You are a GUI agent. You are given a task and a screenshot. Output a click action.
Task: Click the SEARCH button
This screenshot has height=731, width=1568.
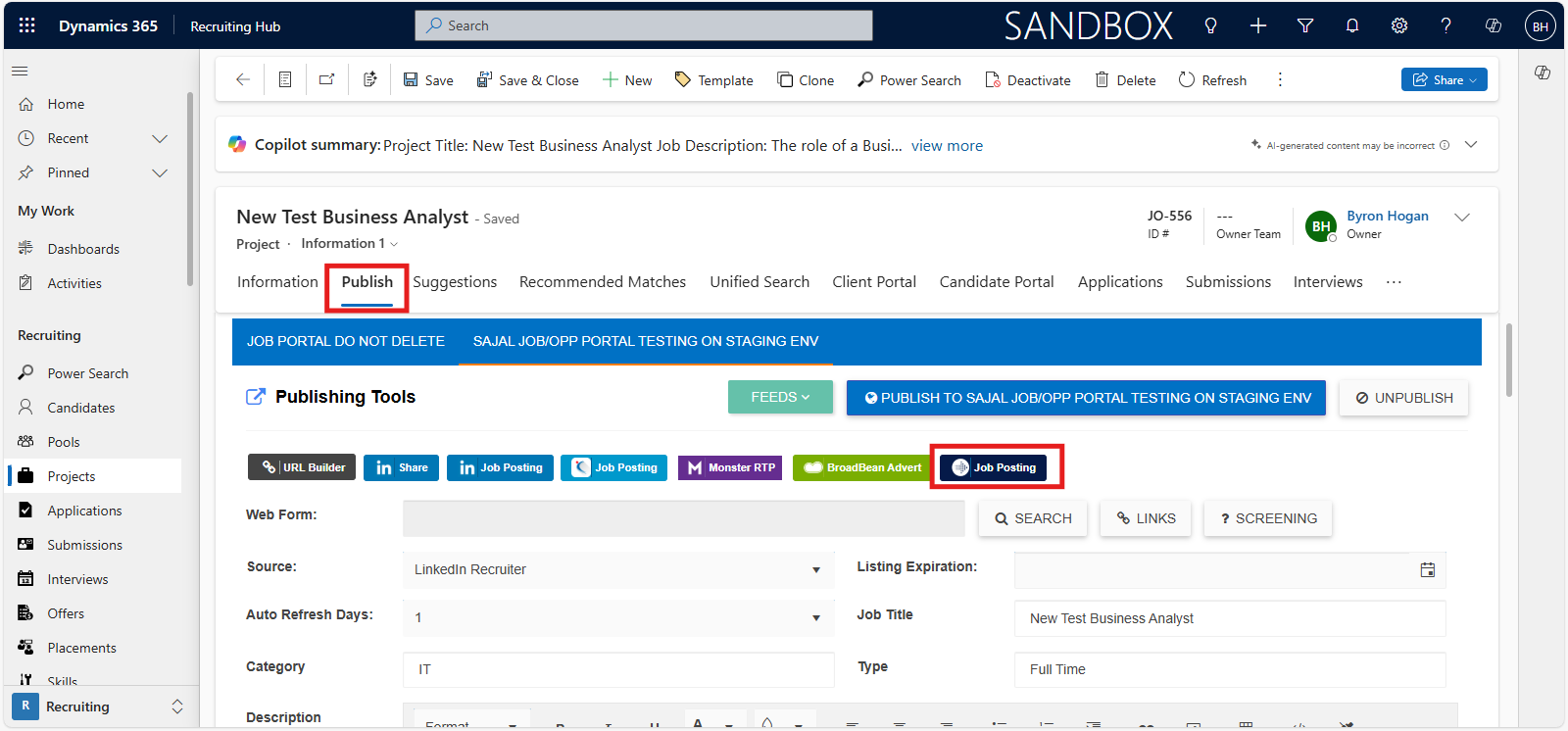click(1033, 518)
